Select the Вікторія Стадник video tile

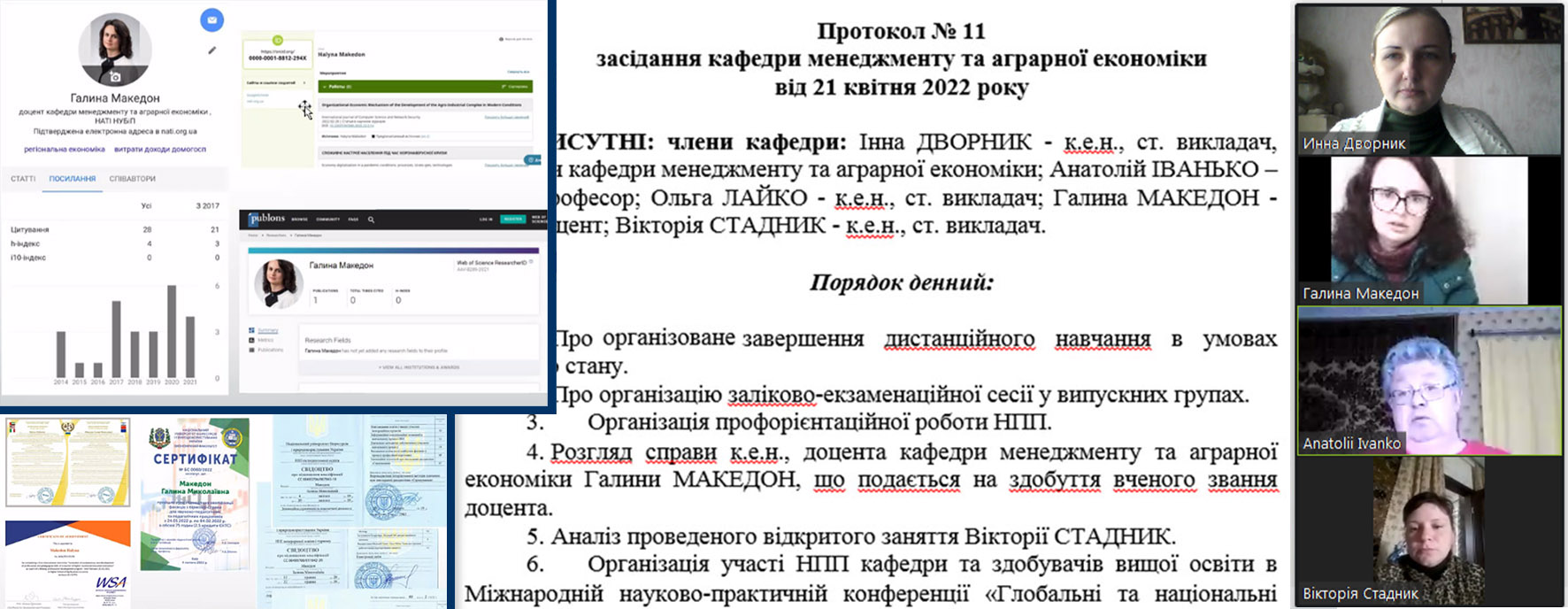(x=1430, y=531)
